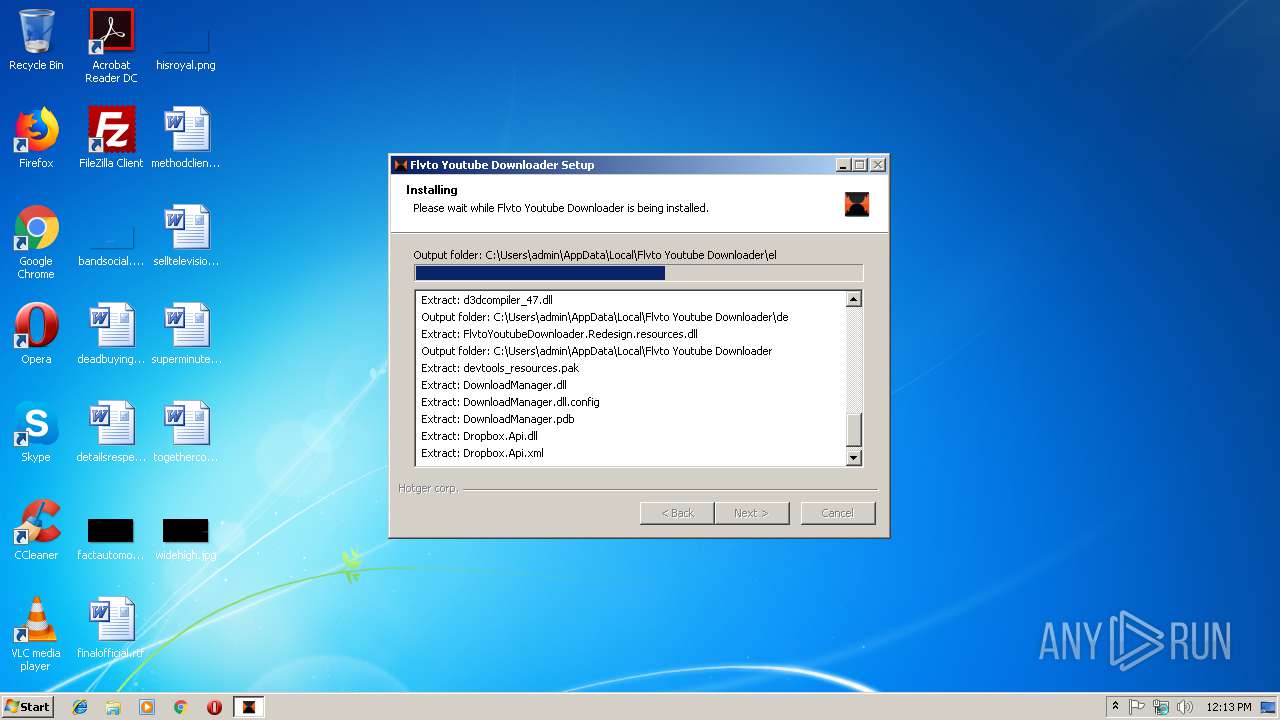Open Firefox from the desktop
The height and width of the screenshot is (720, 1280).
click(x=36, y=138)
